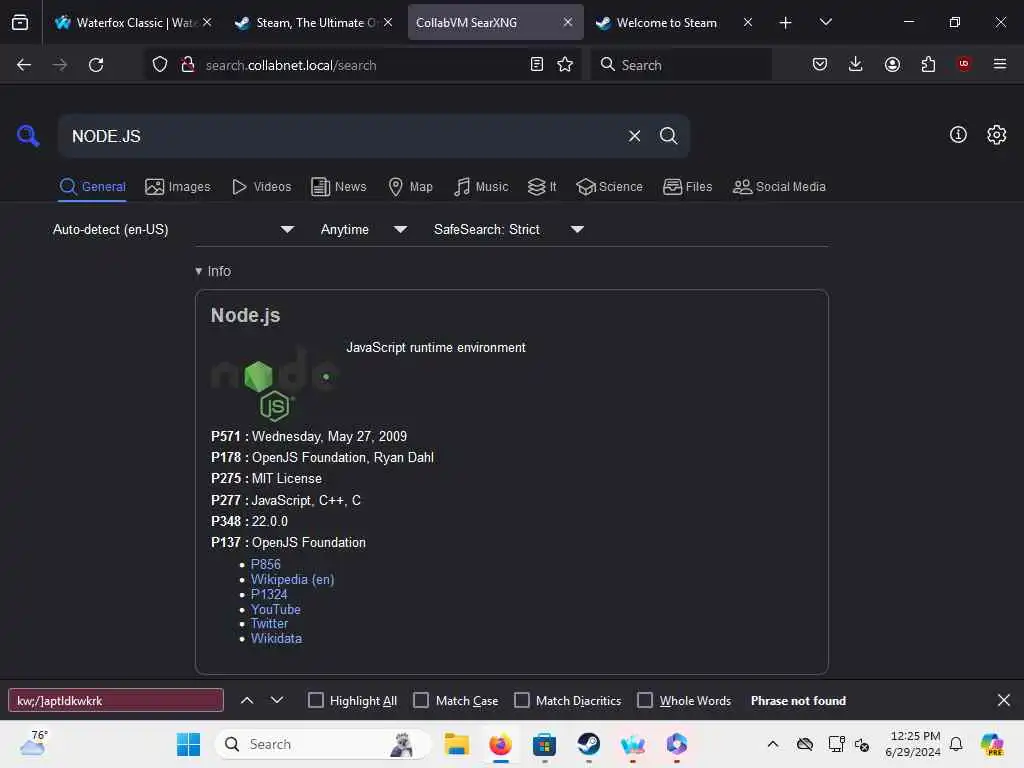Open the Anytime time range dropdown
This screenshot has width=1024, height=768.
coord(364,230)
